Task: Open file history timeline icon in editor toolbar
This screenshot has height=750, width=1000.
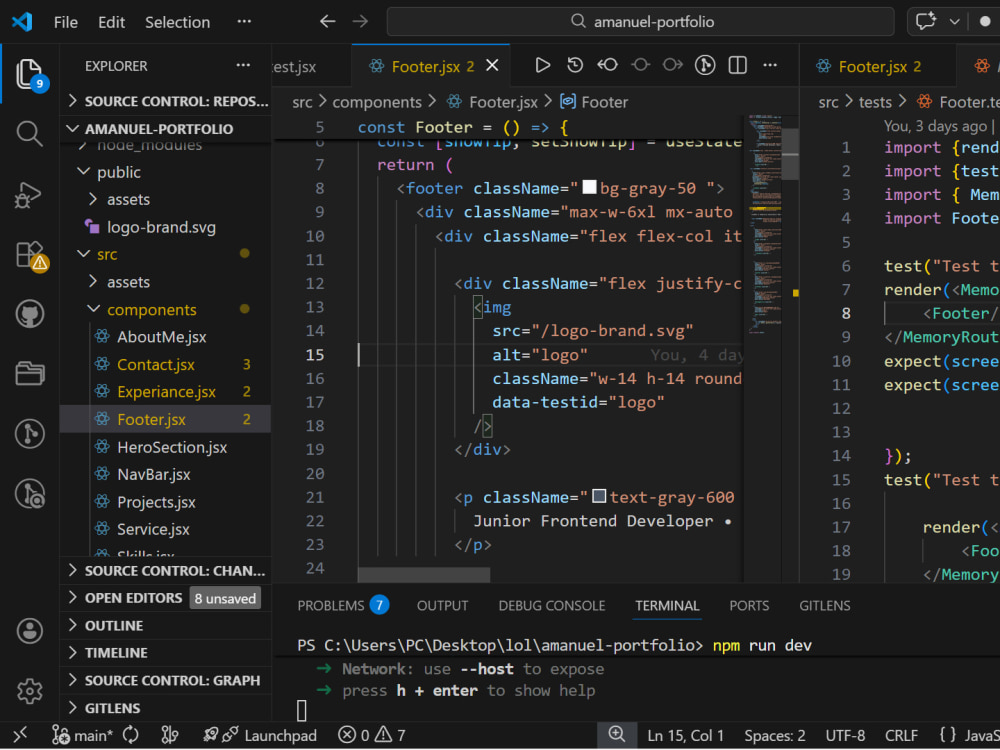Action: (x=575, y=65)
